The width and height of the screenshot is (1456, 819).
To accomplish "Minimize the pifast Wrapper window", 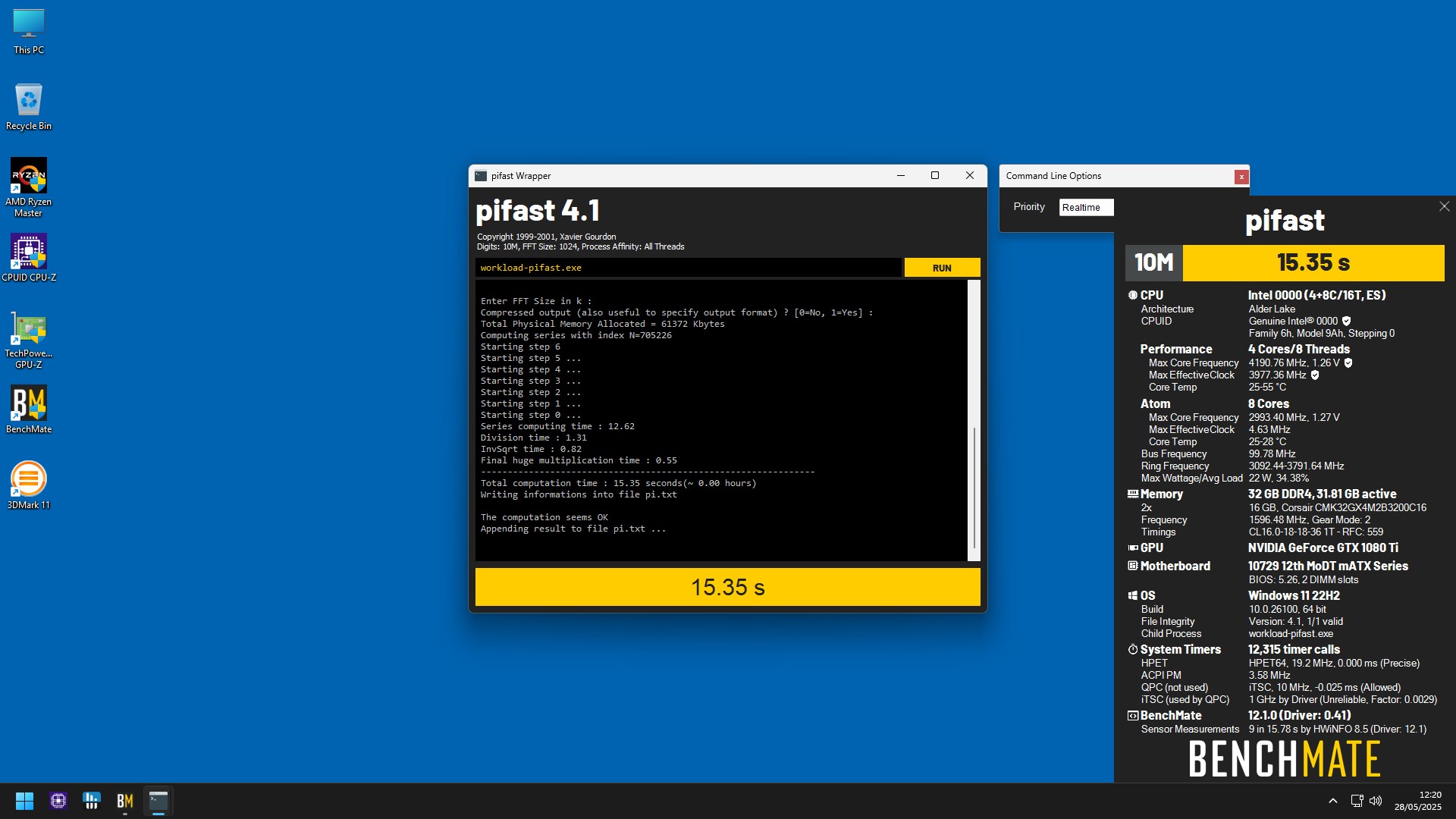I will coord(901,176).
